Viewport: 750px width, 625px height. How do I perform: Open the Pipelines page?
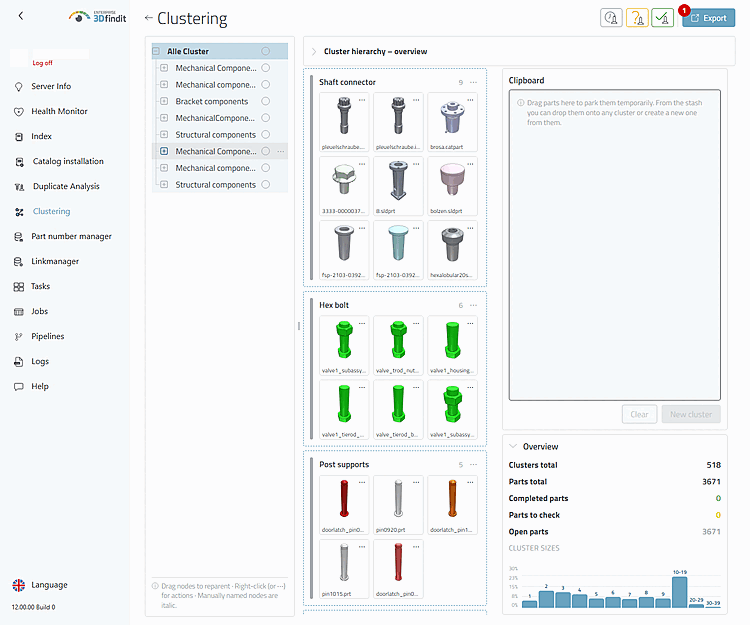pyautogui.click(x=47, y=336)
